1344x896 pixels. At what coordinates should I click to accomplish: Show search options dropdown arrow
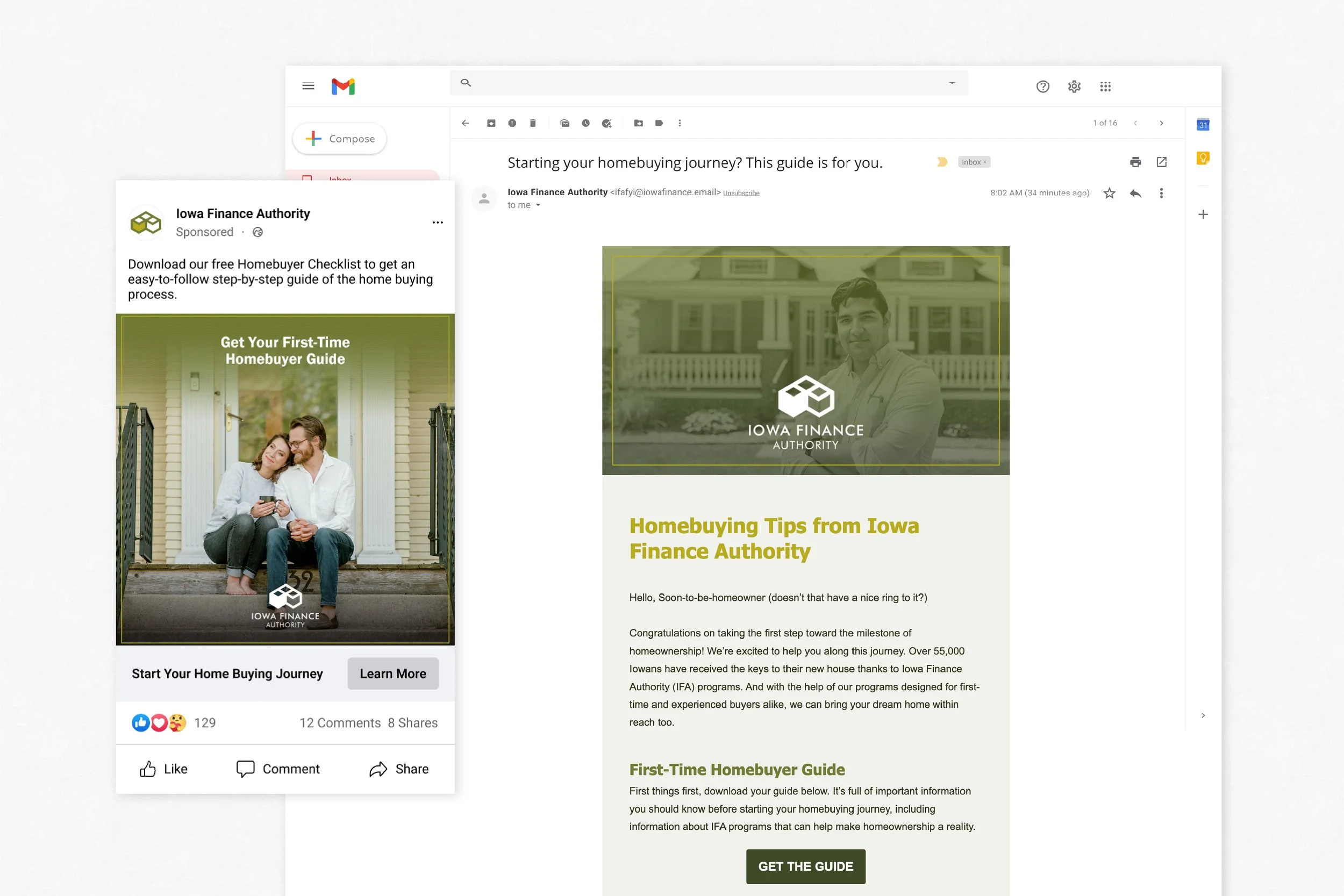(x=952, y=83)
